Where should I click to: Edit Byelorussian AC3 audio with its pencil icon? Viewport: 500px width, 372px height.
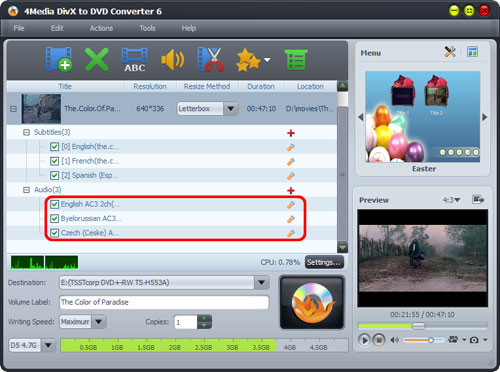291,219
